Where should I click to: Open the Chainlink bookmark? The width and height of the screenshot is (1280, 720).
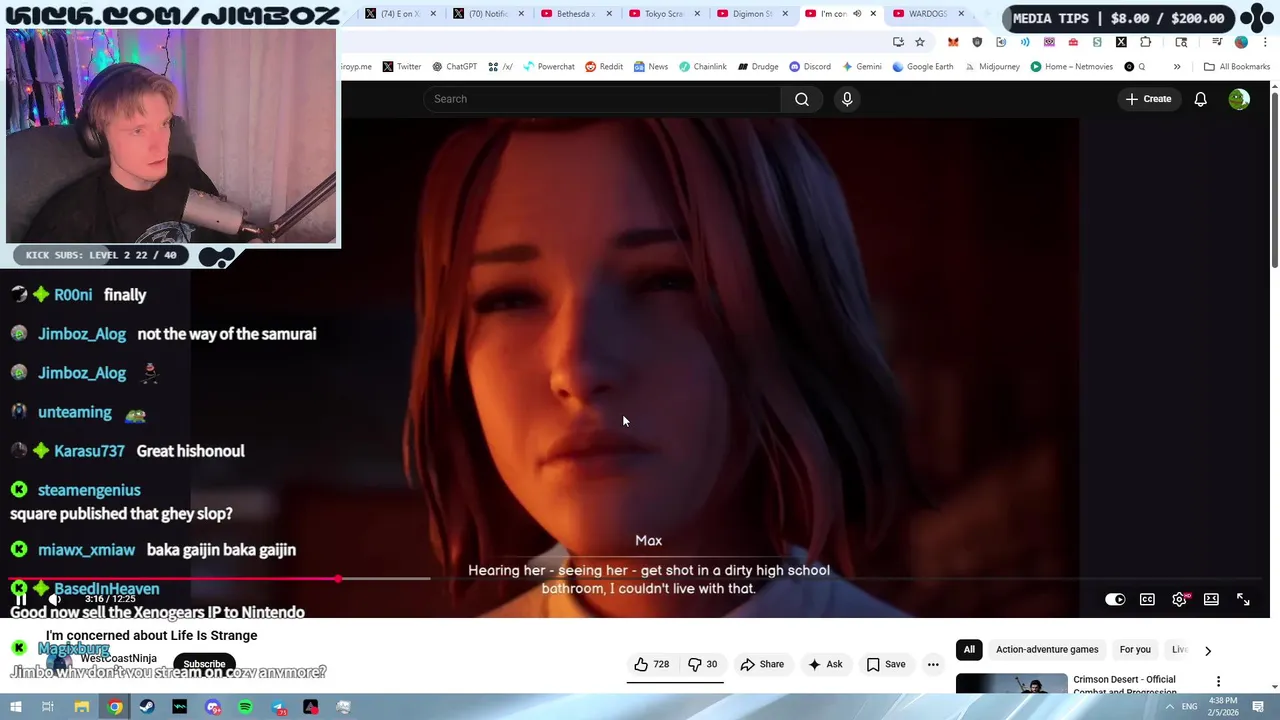[x=702, y=67]
